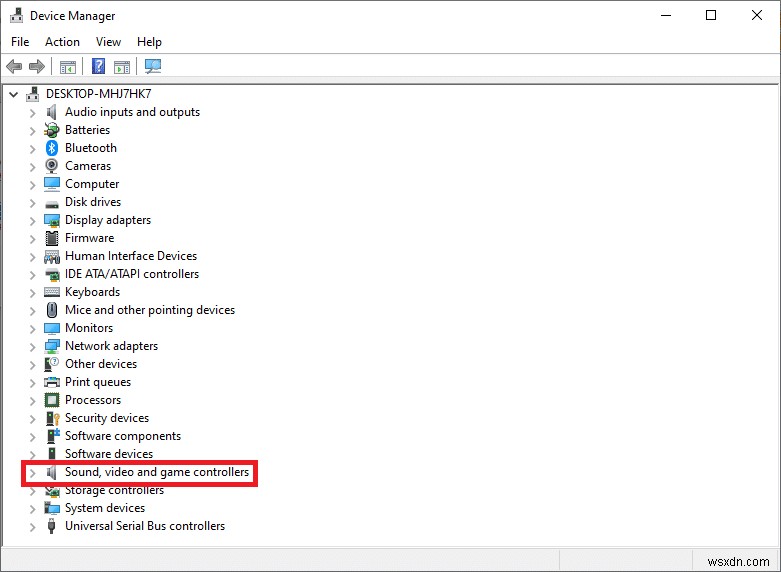Select Sound, video and game controllers label
Screen dimensions: 781x572
click(157, 472)
